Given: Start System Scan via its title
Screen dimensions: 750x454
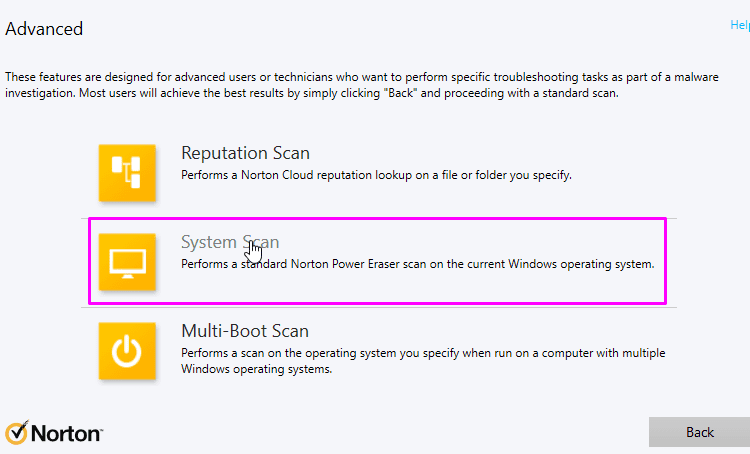Looking at the screenshot, I should [230, 242].
